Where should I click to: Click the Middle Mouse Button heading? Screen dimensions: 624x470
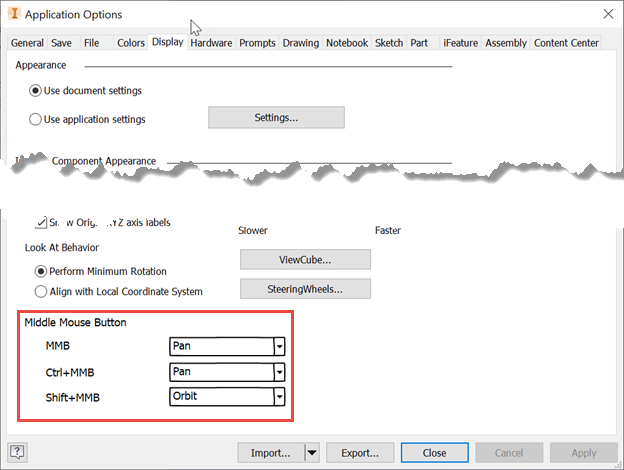75,322
